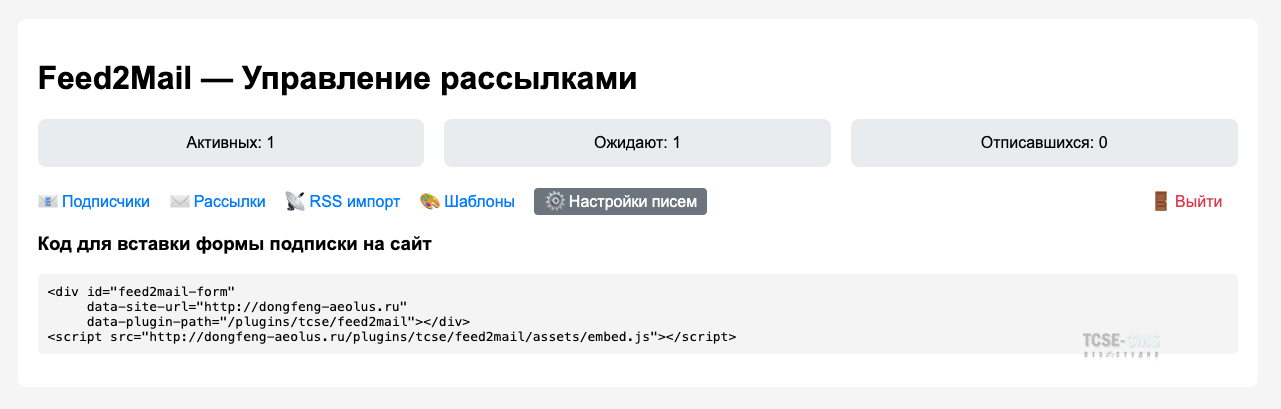The image size is (1281, 409).
Task: Click the Код для вставки формы heading
Action: pyautogui.click(x=235, y=245)
